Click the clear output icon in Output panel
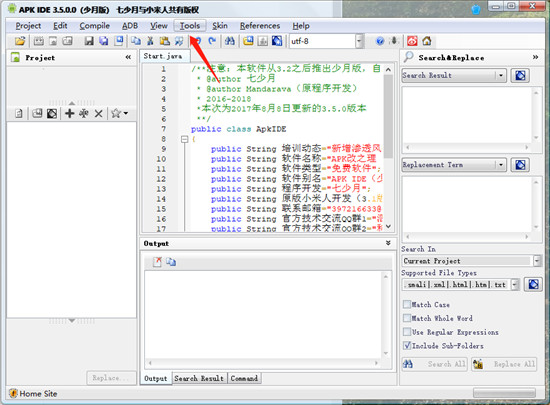 pos(157,262)
